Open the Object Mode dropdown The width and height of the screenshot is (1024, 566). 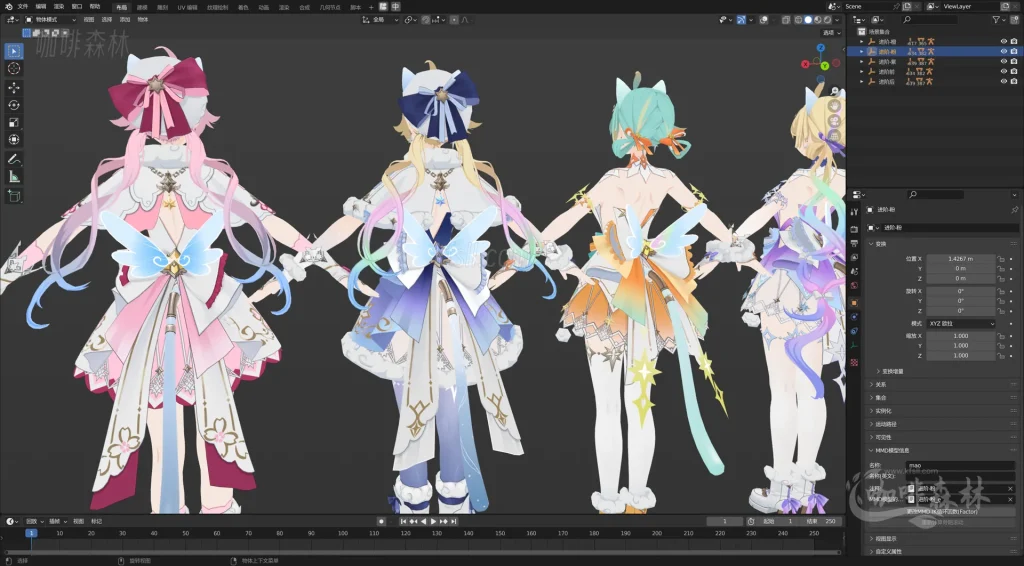(x=50, y=20)
